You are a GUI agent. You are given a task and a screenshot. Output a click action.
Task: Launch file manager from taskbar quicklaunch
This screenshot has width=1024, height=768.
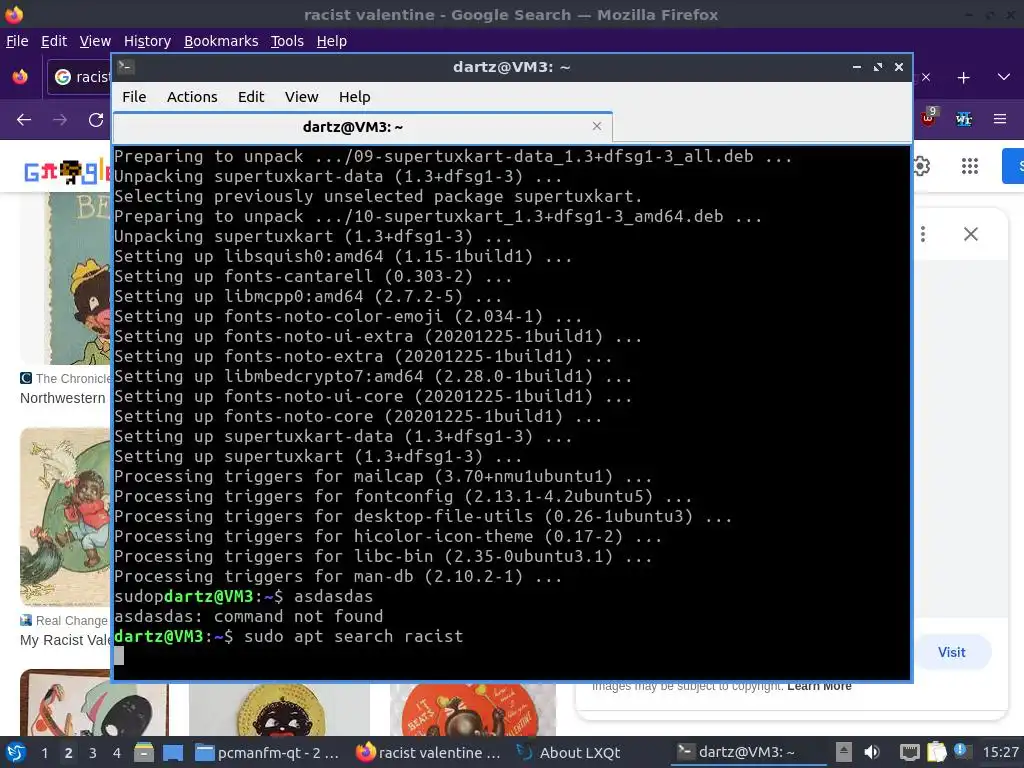point(144,752)
